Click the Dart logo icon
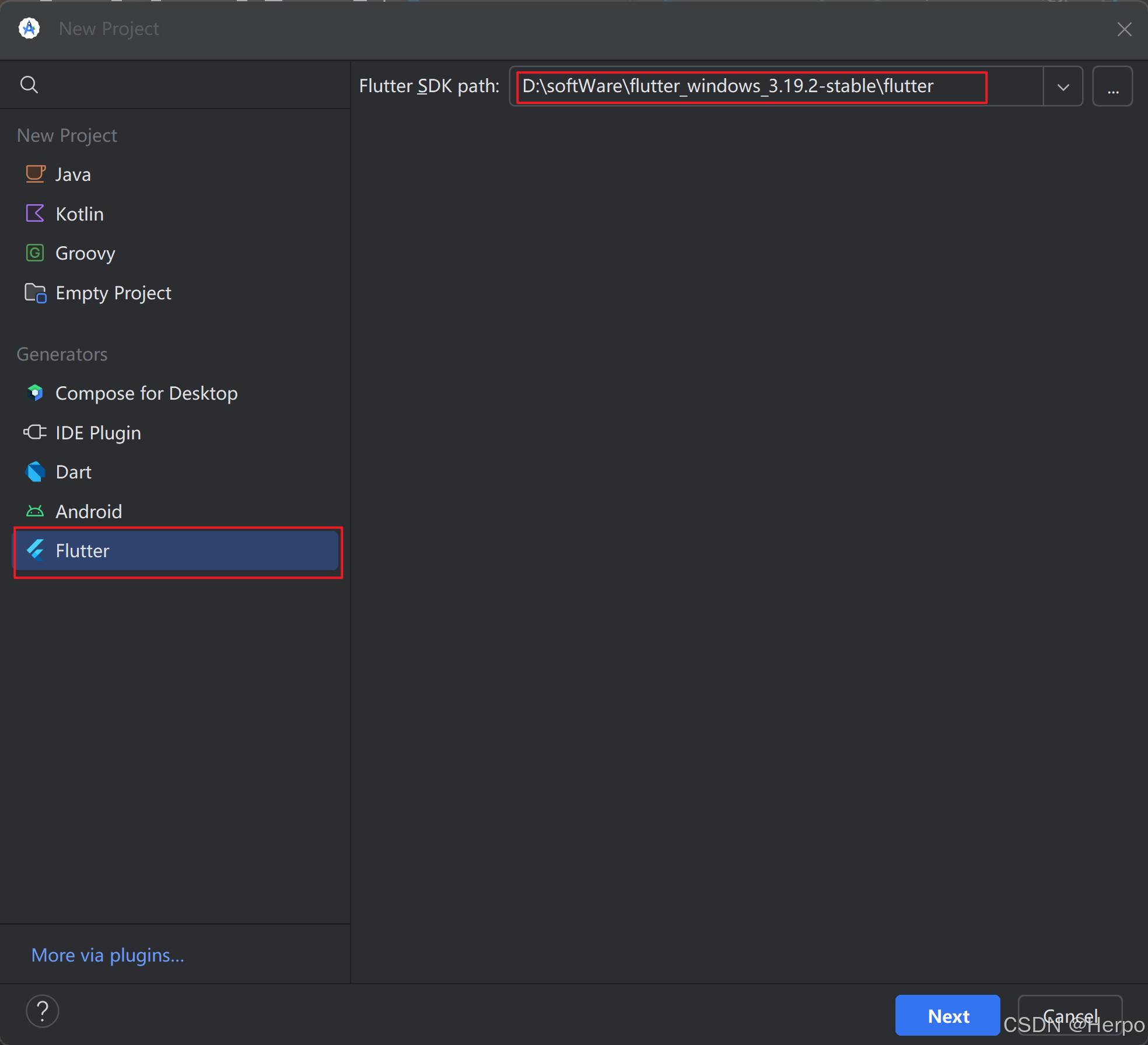 (x=35, y=471)
